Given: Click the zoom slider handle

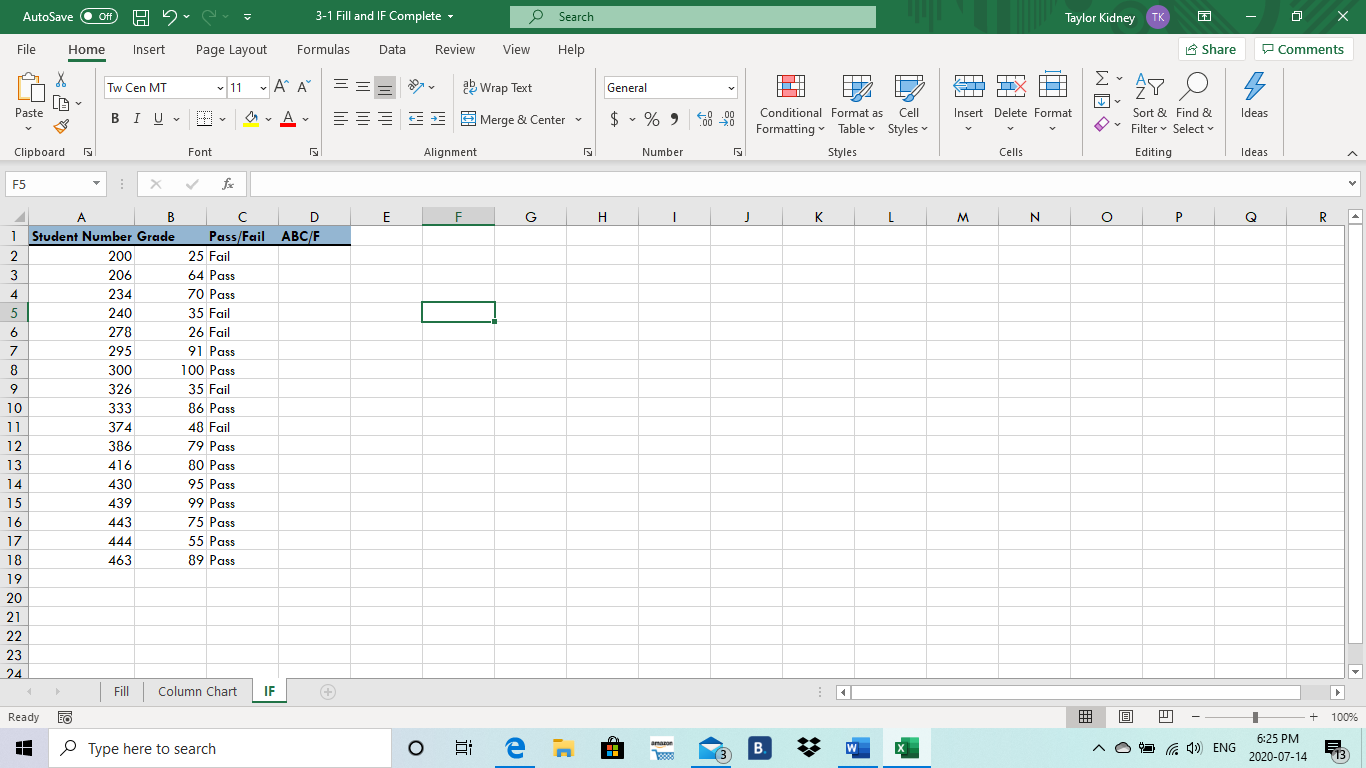Looking at the screenshot, I should [1255, 717].
